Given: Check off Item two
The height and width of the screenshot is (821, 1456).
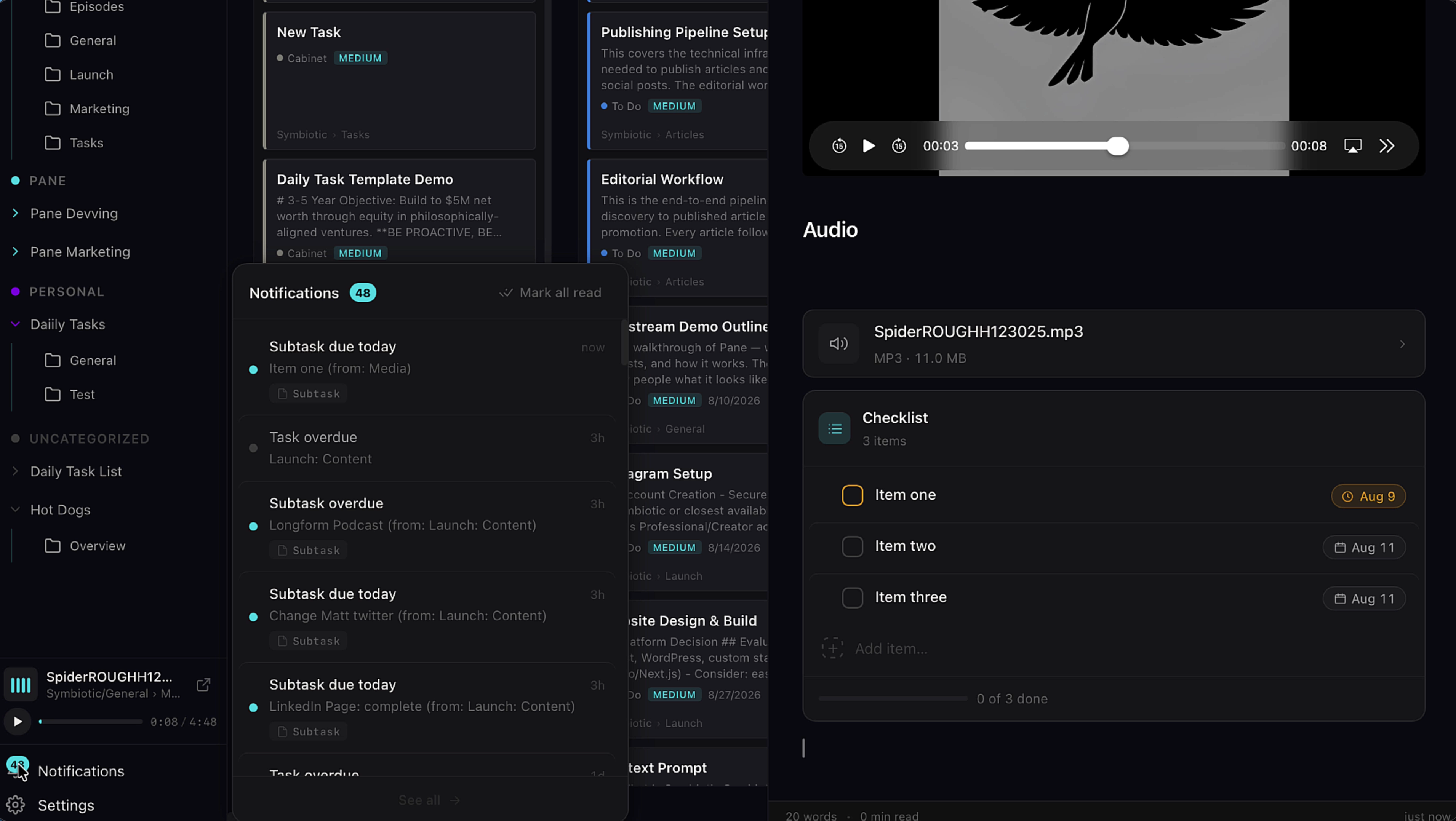Looking at the screenshot, I should tap(852, 546).
